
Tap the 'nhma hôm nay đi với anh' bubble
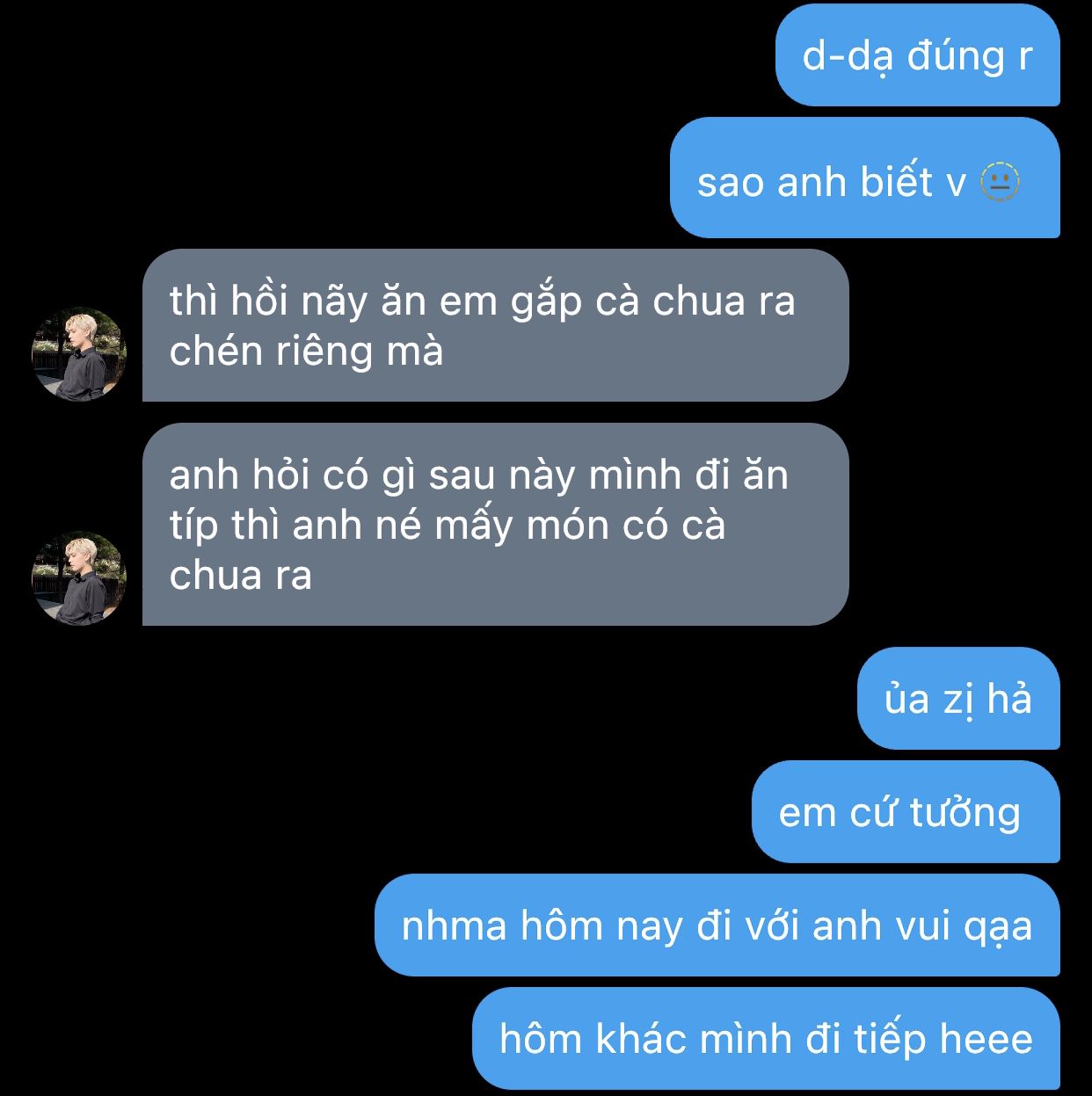[717, 925]
